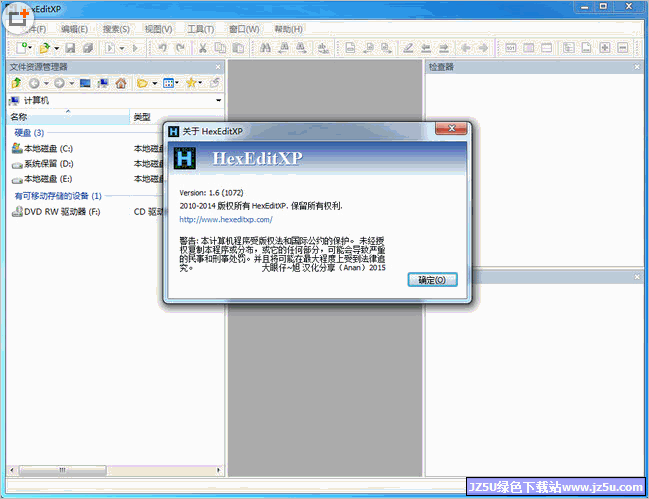This screenshot has height=499, width=649.
Task: Open the script run dropdown arrow
Action: pyautogui.click(x=122, y=48)
